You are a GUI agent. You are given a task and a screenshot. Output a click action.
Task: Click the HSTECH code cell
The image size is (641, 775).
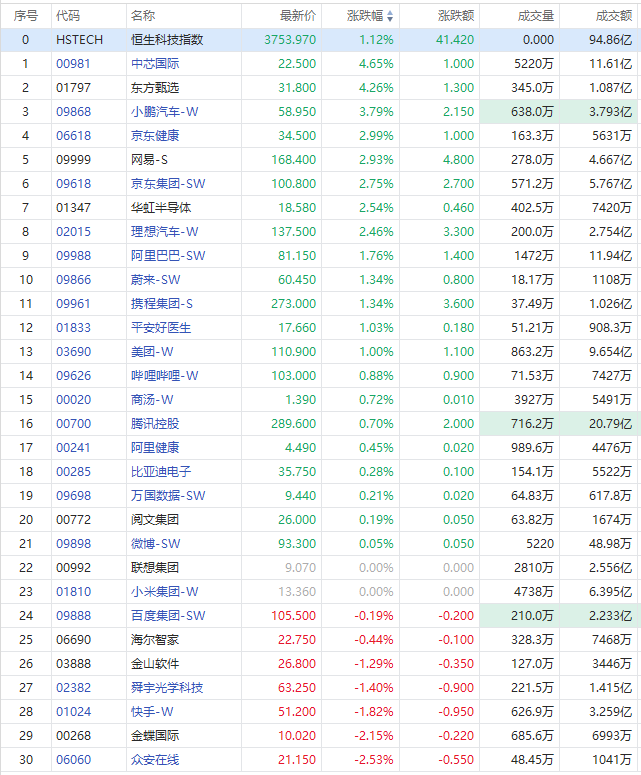click(x=80, y=40)
